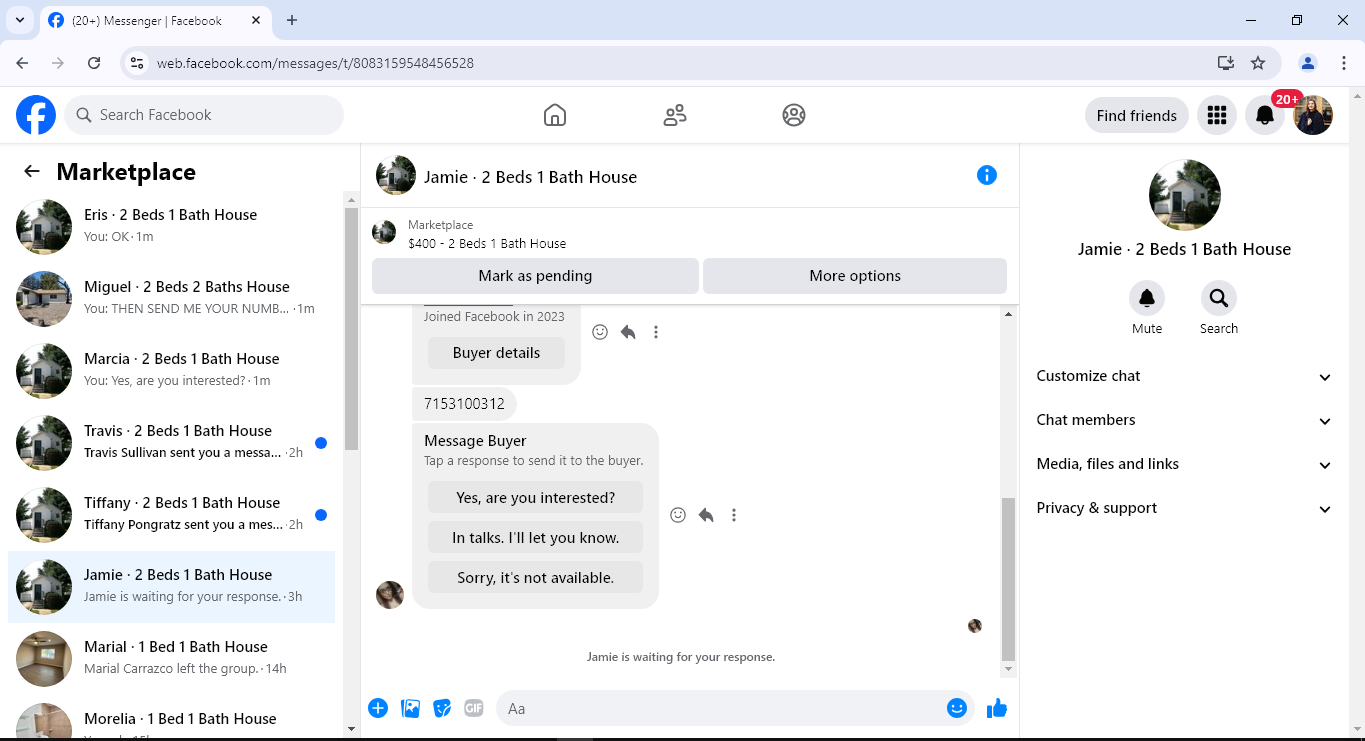The height and width of the screenshot is (741, 1365).
Task: React to the Buyer details message
Action: tap(600, 332)
